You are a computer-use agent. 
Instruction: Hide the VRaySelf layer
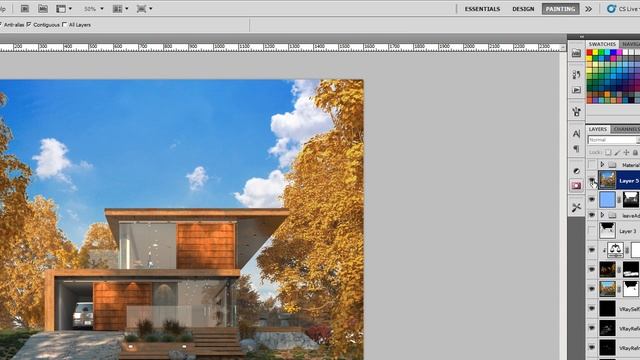pos(592,309)
